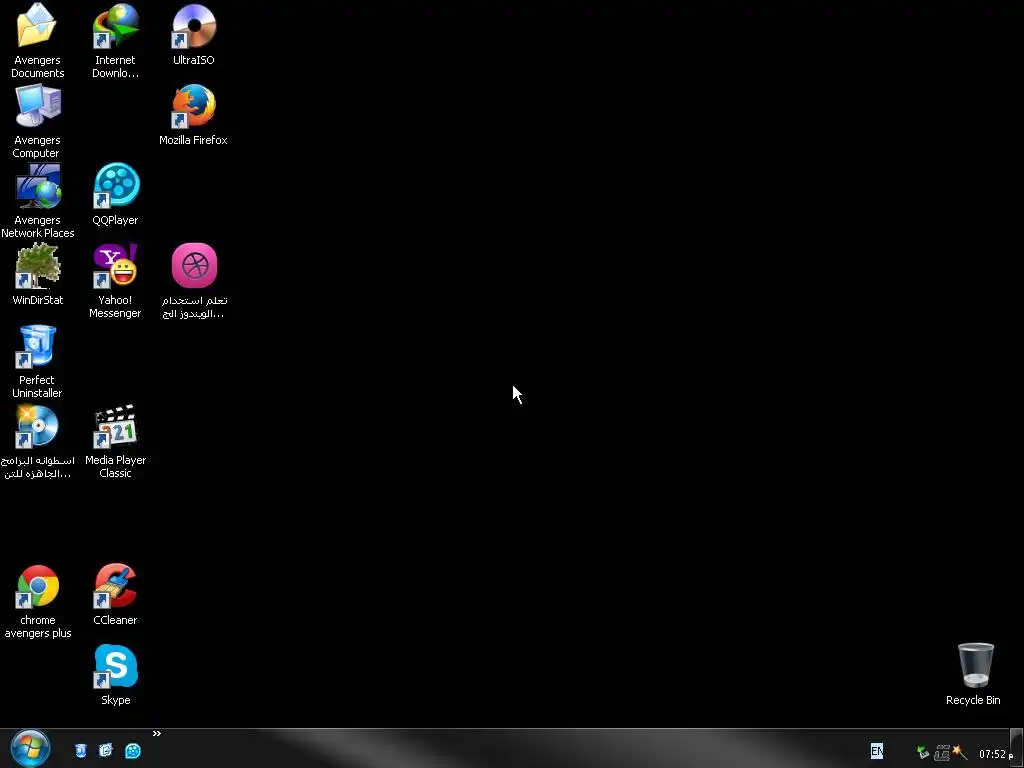The height and width of the screenshot is (768, 1024).
Task: Select the CCleaner desktop shortcut
Action: tap(116, 586)
